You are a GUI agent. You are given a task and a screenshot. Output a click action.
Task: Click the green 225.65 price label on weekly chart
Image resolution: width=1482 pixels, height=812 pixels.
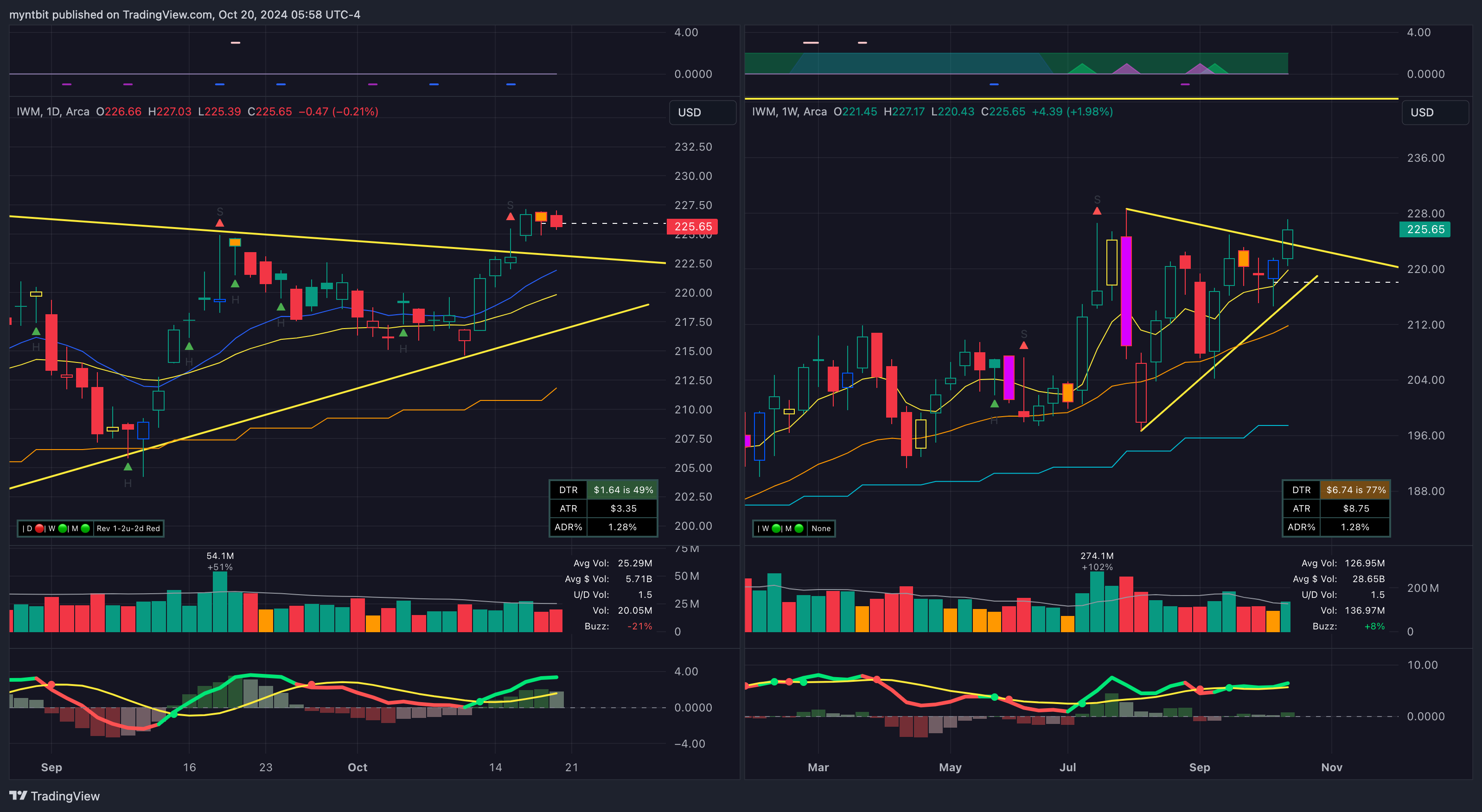click(1425, 229)
